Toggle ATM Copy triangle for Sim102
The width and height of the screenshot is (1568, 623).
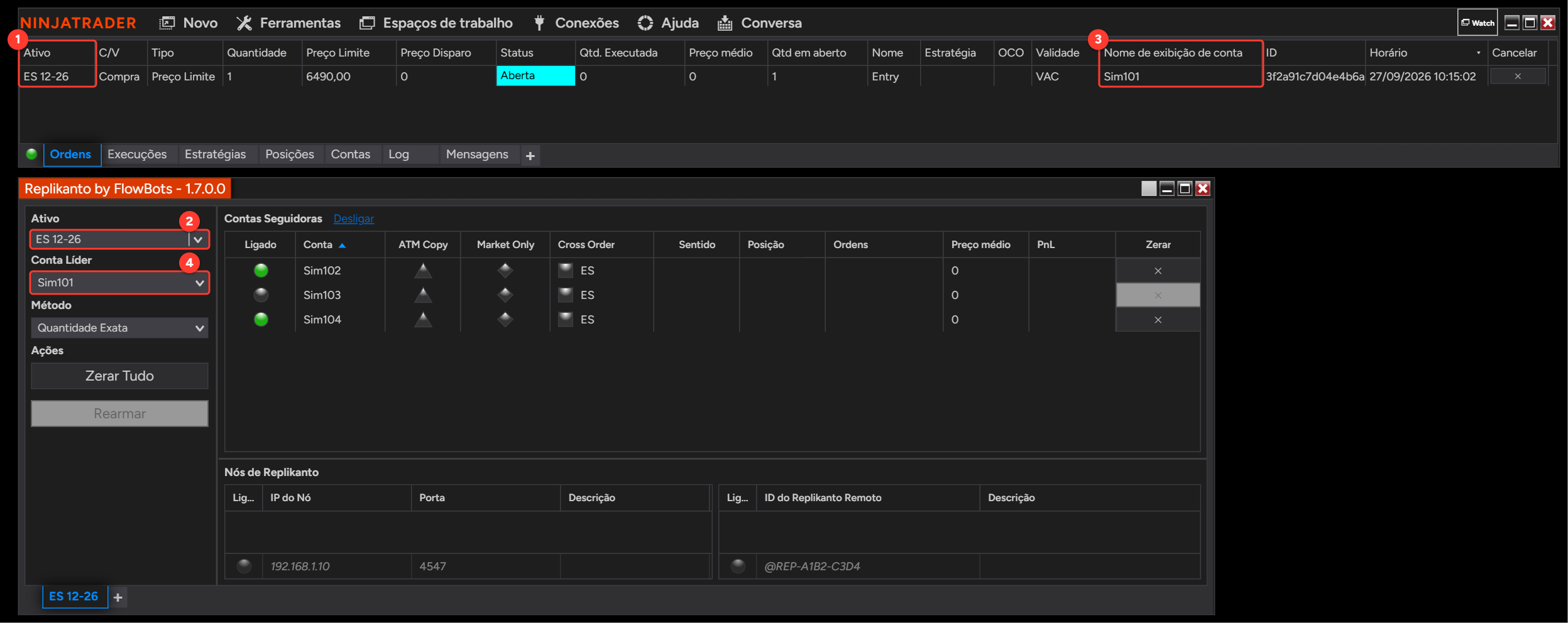pos(423,271)
